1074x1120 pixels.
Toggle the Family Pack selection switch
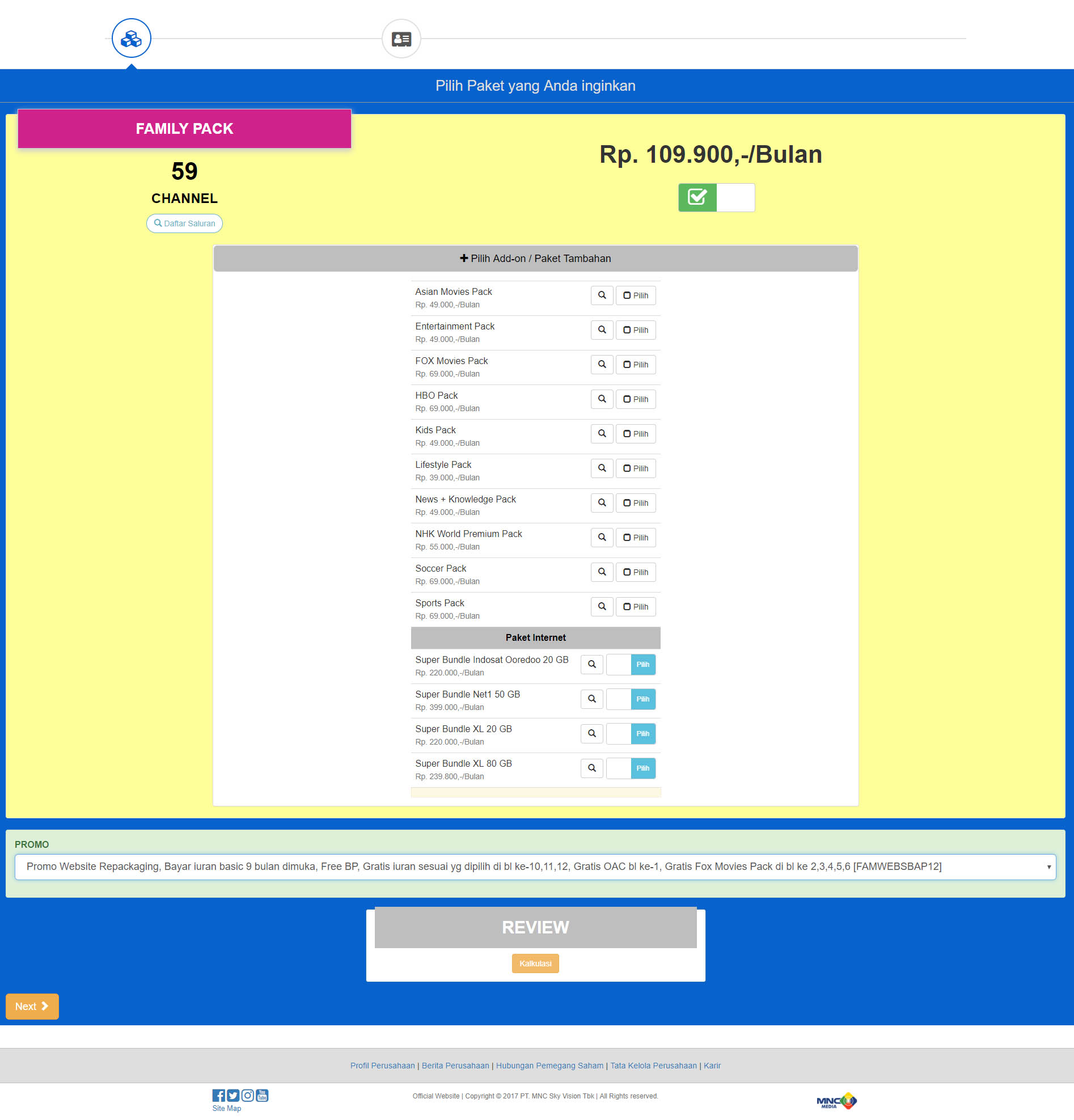716,198
